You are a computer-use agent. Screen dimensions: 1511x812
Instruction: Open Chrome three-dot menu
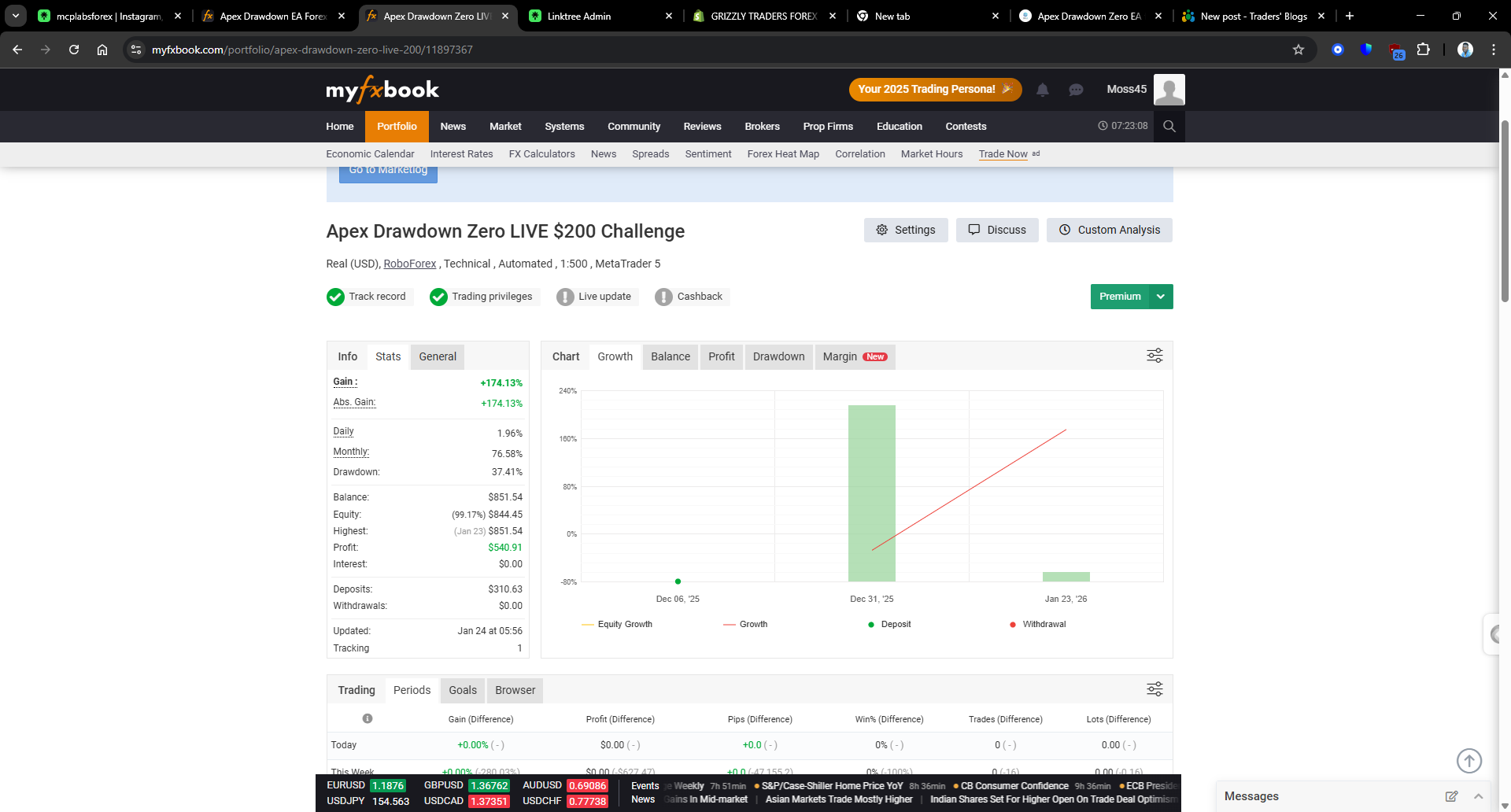pos(1494,50)
